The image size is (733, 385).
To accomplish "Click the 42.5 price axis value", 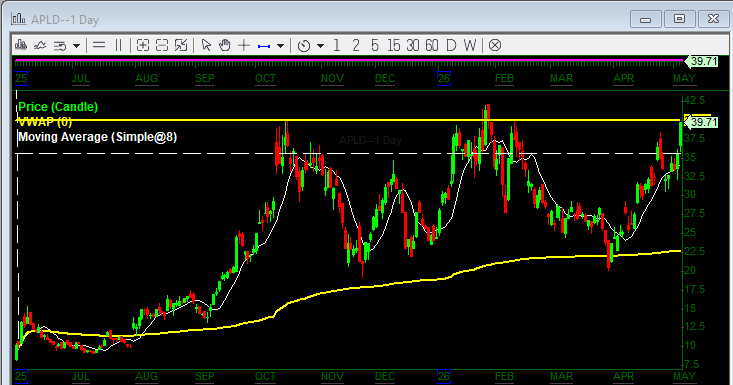I will click(694, 100).
